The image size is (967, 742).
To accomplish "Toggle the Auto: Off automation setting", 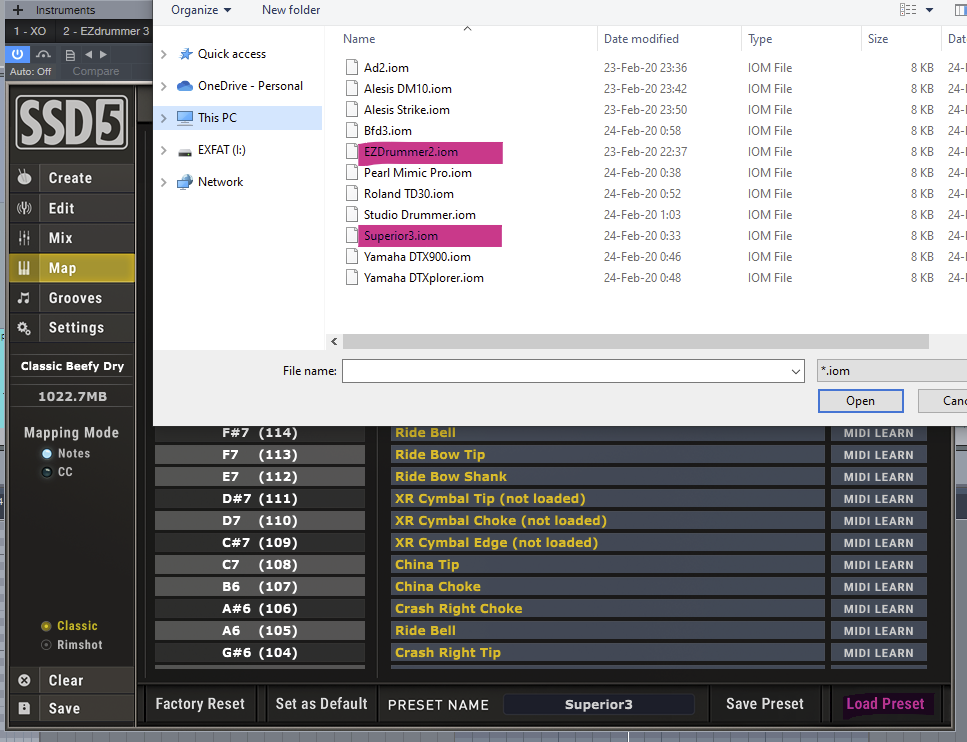I will 31,72.
